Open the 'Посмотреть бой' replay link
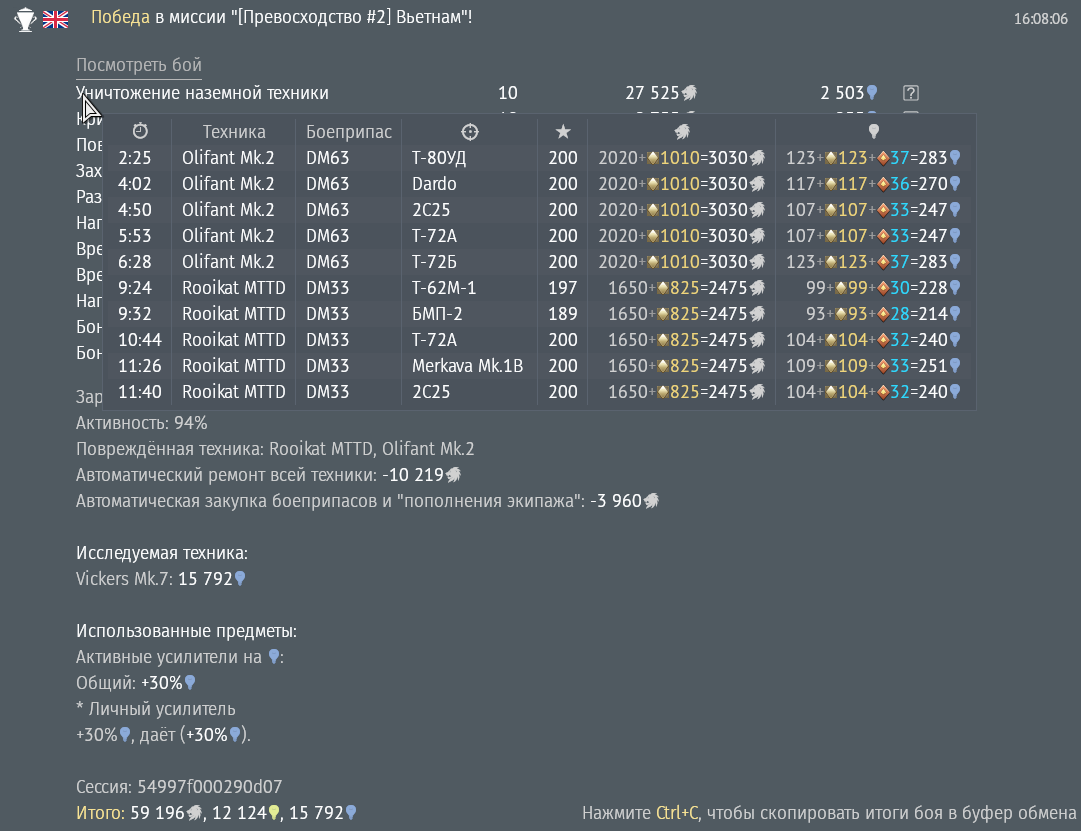Image resolution: width=1081 pixels, height=831 pixels. 139,65
